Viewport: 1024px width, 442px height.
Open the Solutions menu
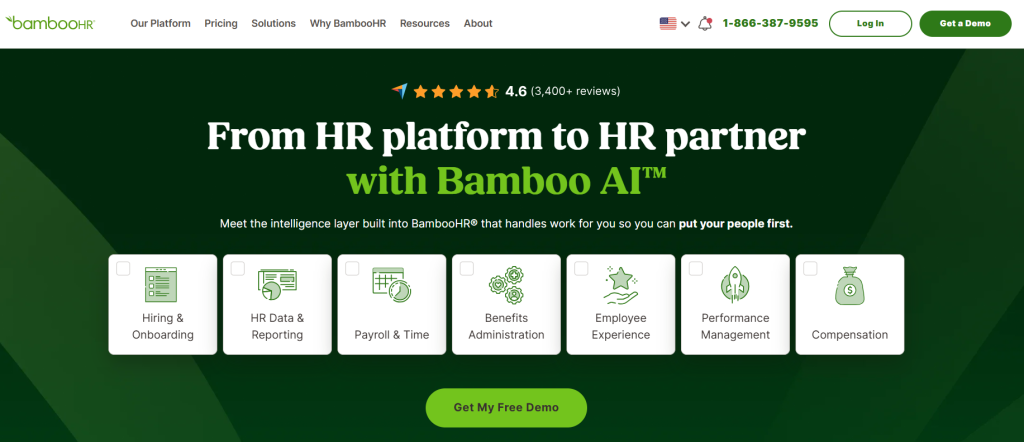click(274, 24)
